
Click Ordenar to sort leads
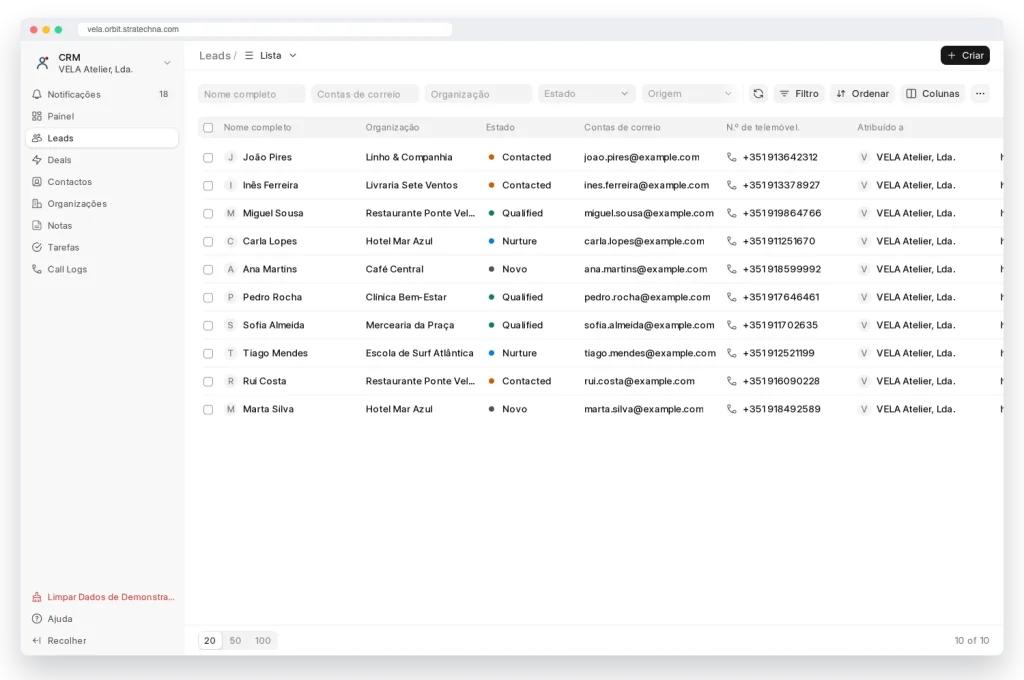(x=862, y=93)
